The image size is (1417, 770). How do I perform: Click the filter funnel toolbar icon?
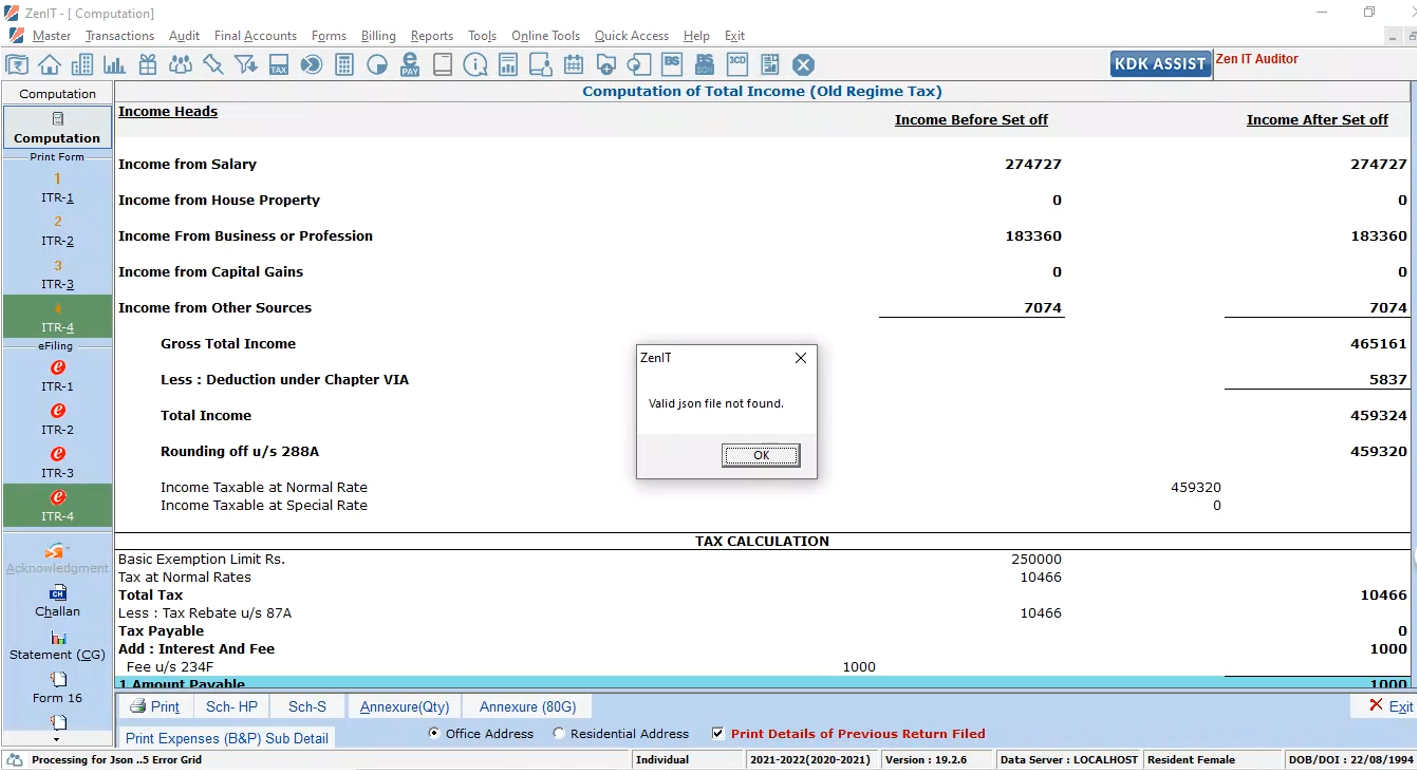246,65
